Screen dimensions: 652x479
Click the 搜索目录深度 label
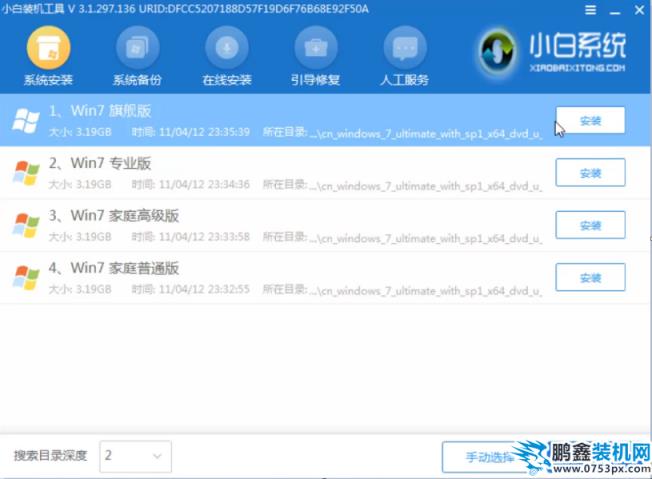point(50,456)
